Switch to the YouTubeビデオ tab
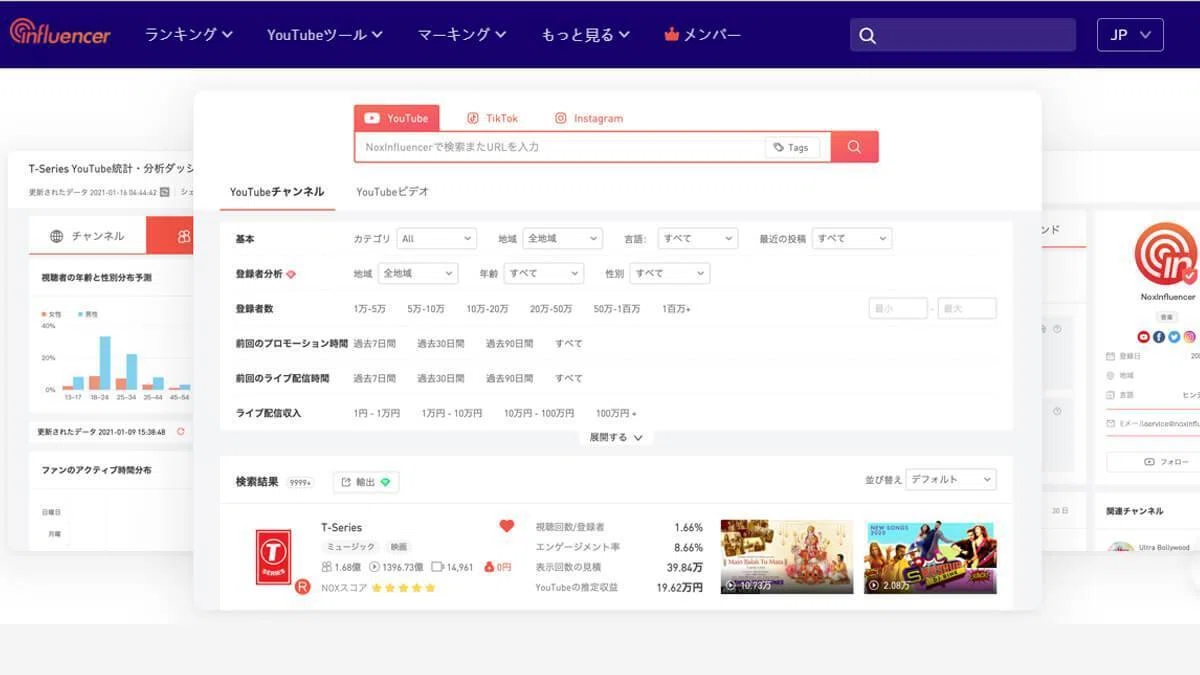This screenshot has height=675, width=1200. 393,192
